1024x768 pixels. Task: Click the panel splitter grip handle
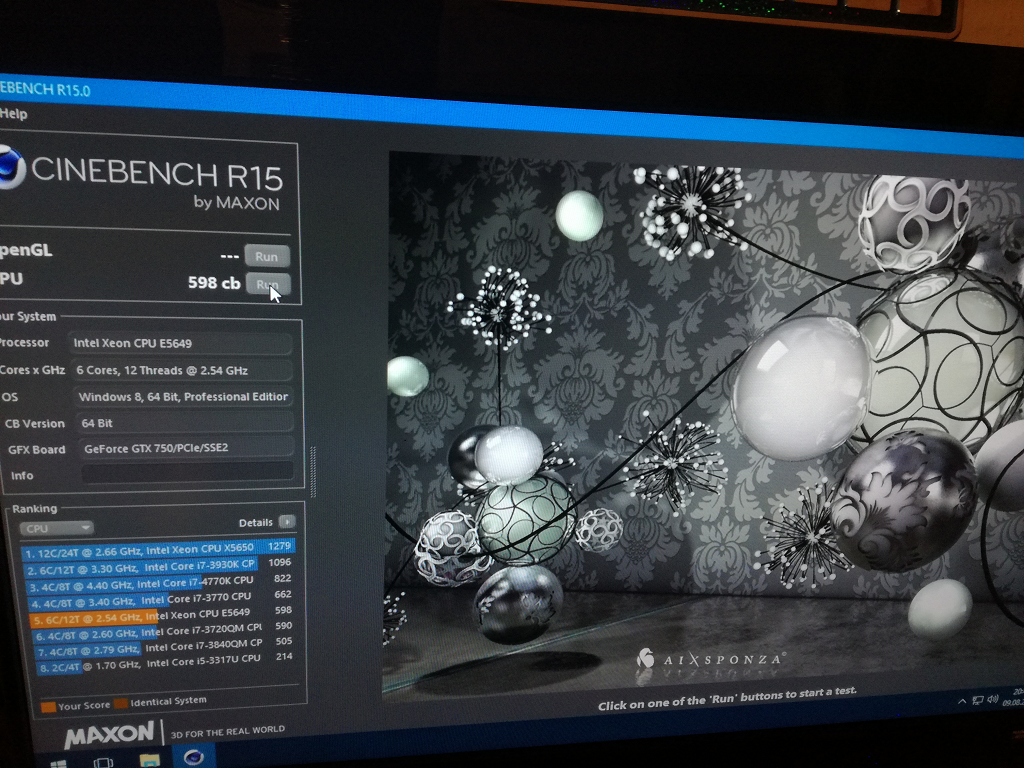pyautogui.click(x=313, y=472)
